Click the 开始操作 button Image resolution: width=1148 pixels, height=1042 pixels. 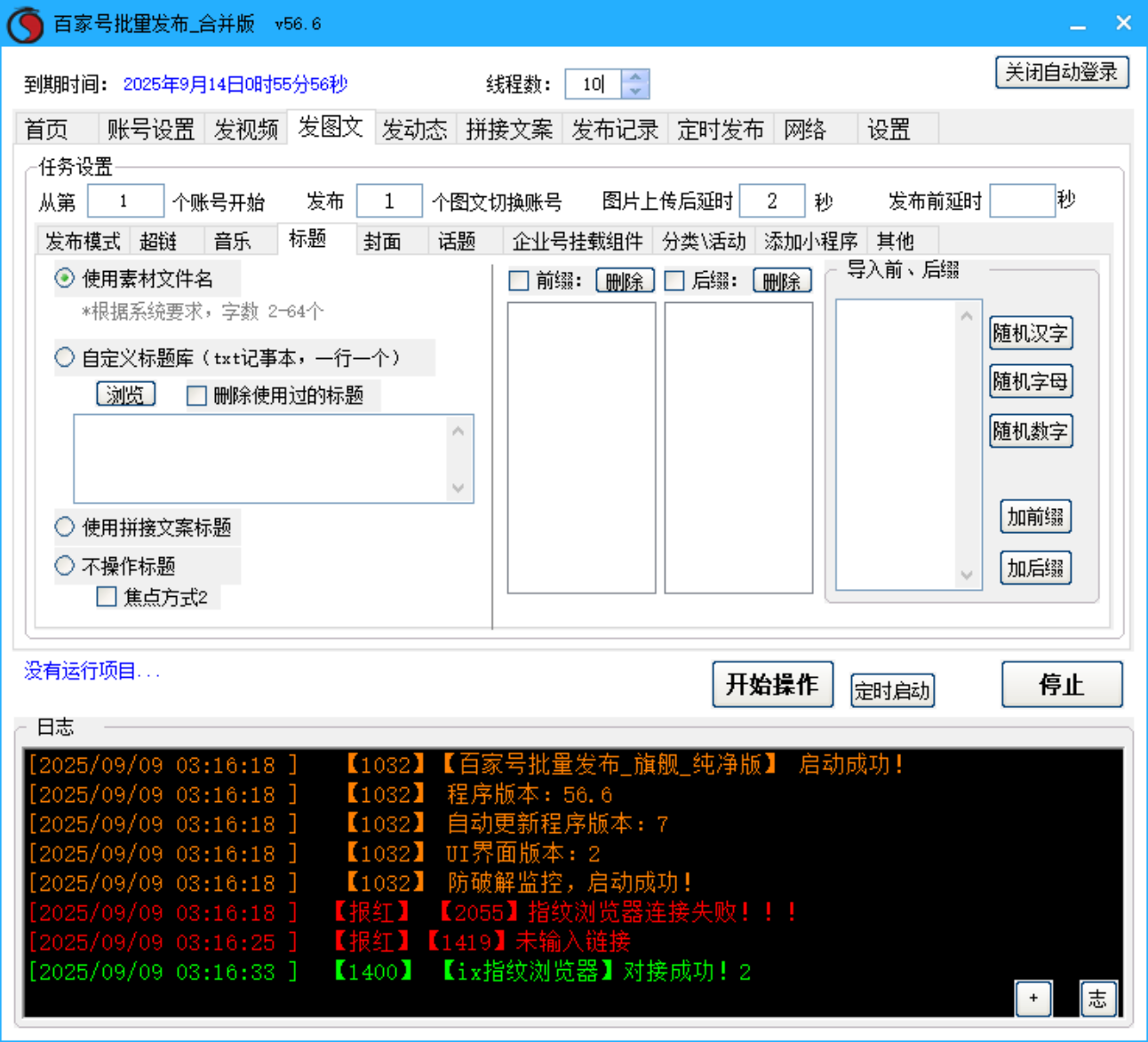coord(772,684)
